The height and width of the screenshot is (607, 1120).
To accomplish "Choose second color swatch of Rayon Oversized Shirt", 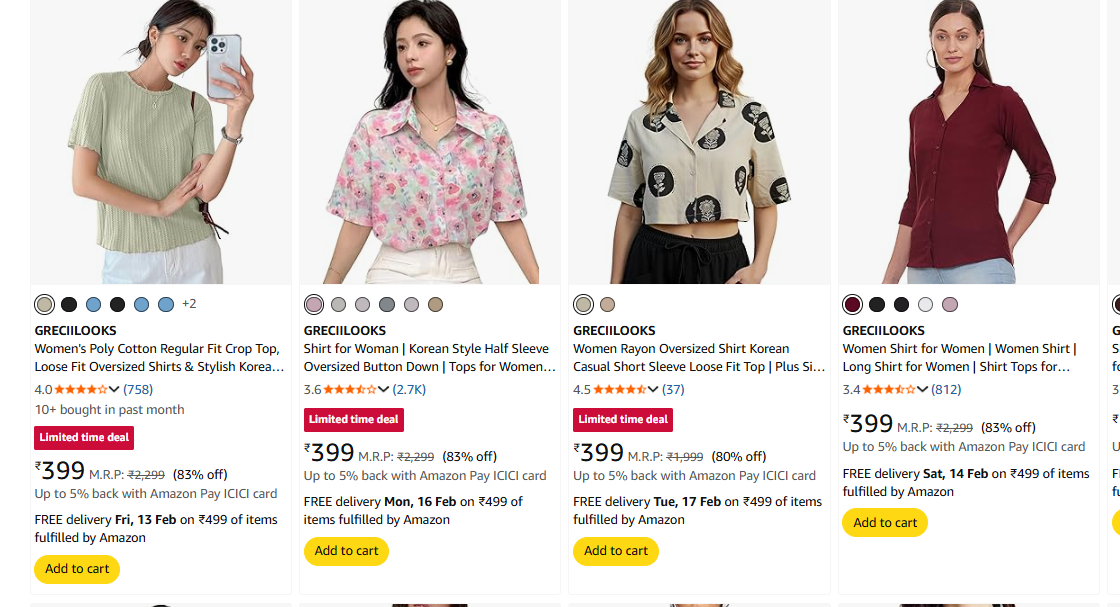I will [x=607, y=304].
